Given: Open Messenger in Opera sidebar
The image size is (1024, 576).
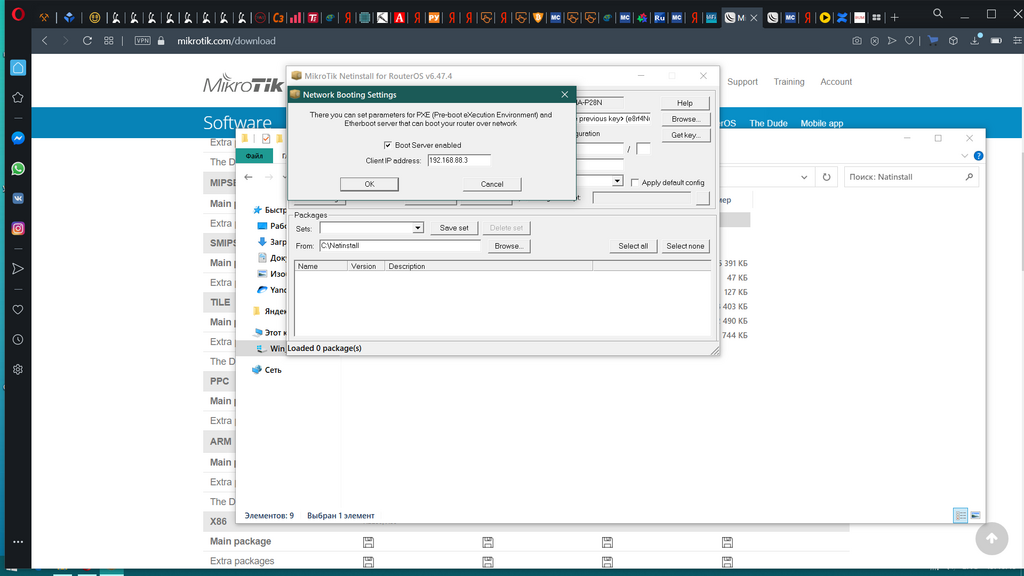Looking at the screenshot, I should 18,138.
